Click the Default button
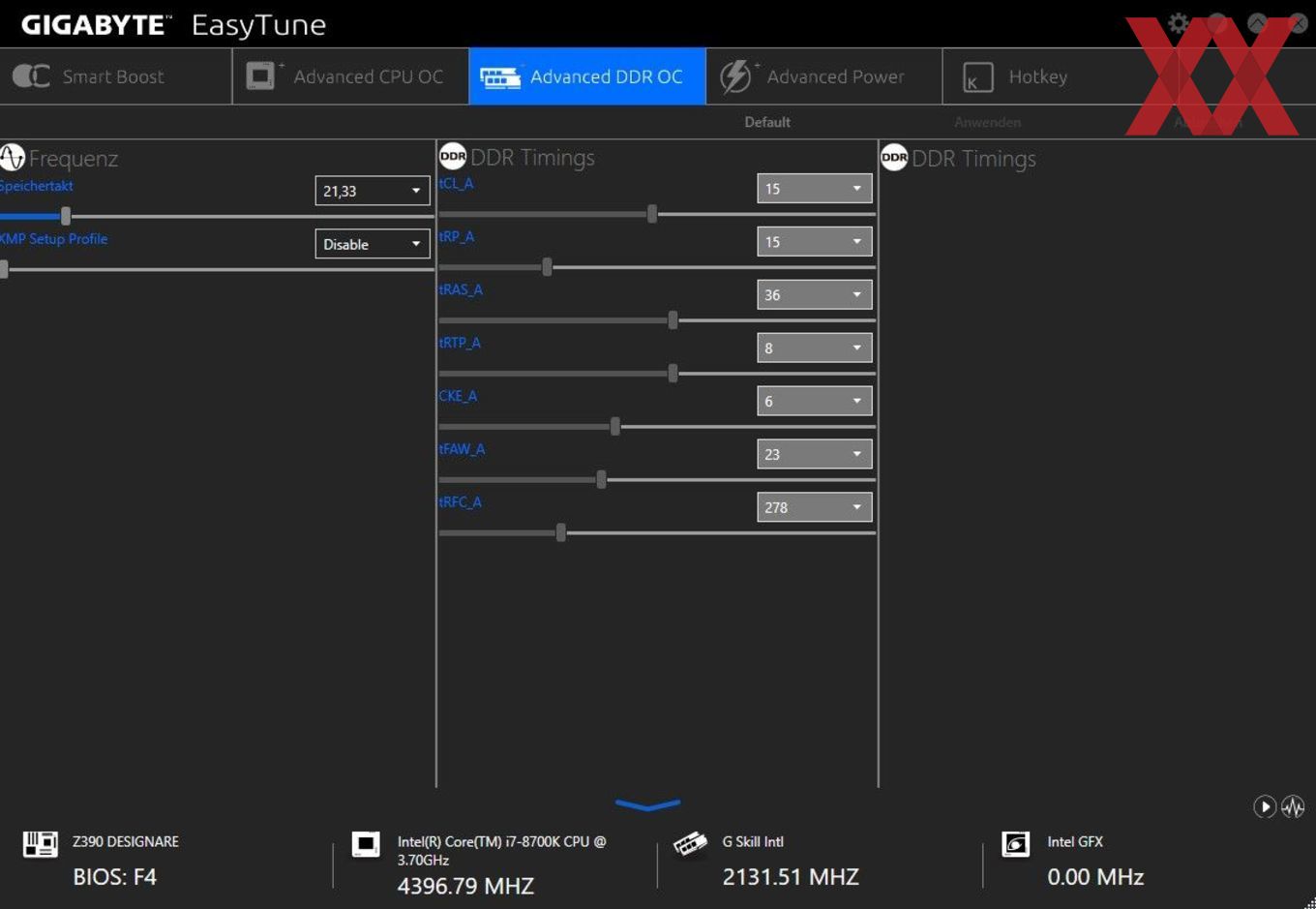Image resolution: width=1316 pixels, height=909 pixels. tap(767, 122)
